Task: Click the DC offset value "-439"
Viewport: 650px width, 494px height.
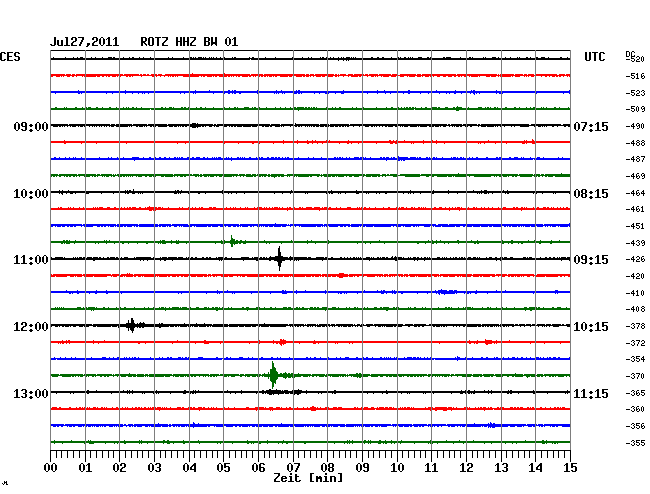Action: (635, 243)
